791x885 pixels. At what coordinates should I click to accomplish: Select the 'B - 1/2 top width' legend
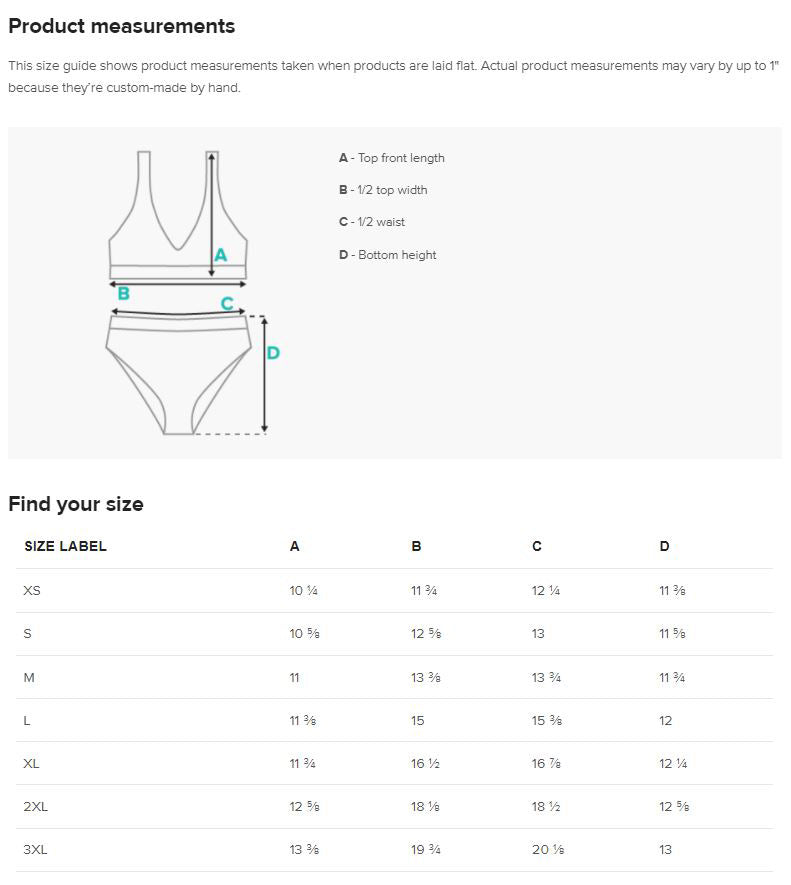pos(383,190)
